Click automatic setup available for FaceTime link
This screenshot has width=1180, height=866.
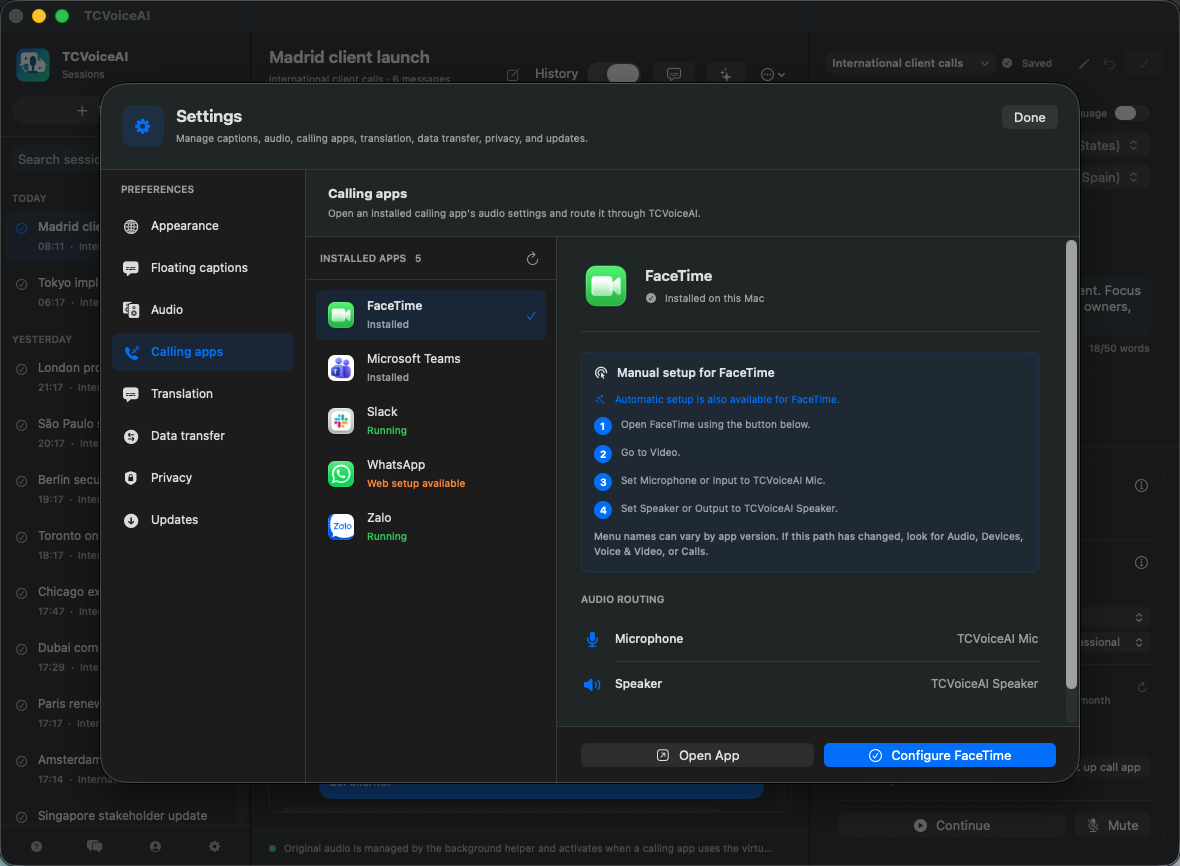pyautogui.click(x=727, y=400)
